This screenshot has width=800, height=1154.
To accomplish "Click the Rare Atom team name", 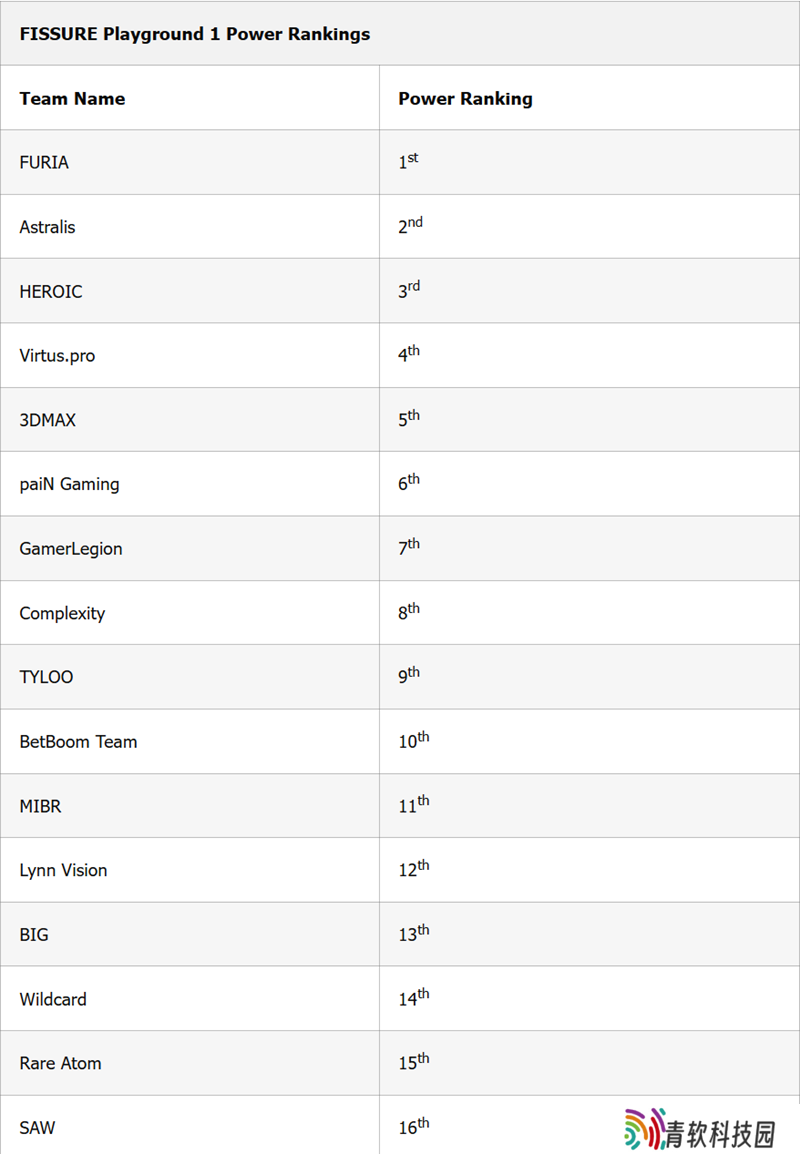I will (x=60, y=1063).
